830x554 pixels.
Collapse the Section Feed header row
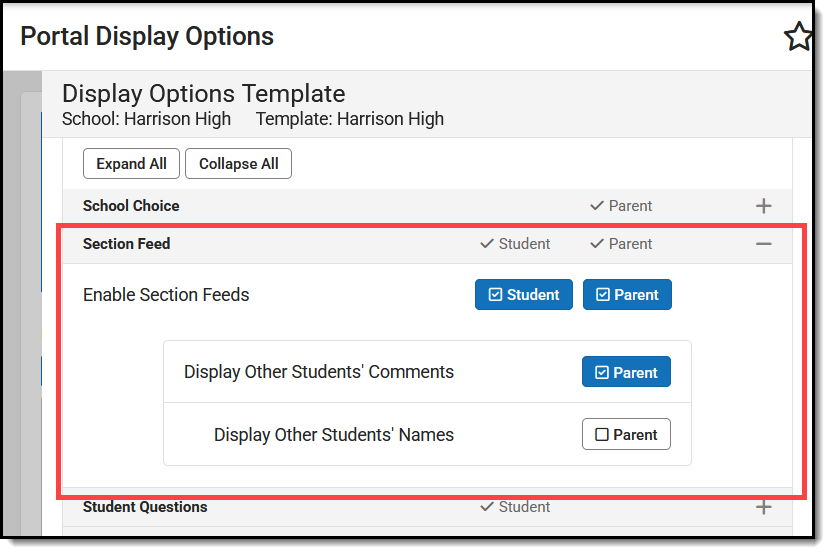coord(127,244)
